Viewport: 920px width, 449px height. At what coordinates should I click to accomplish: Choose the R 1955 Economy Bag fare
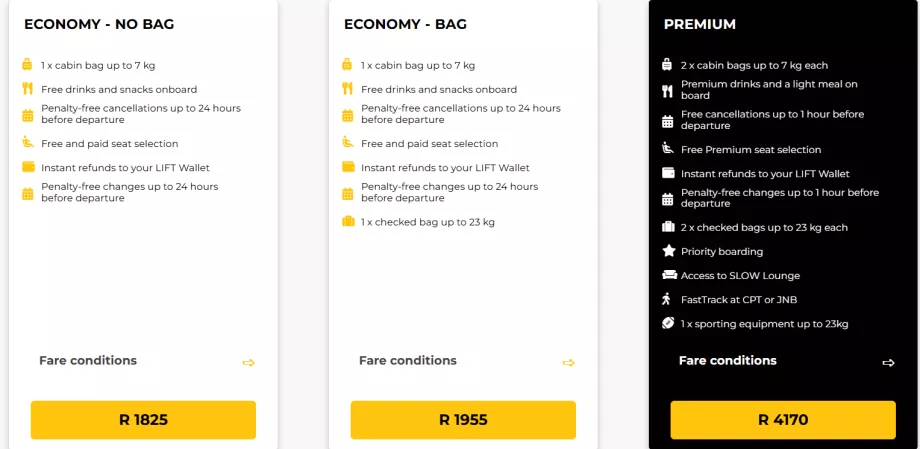coord(463,420)
